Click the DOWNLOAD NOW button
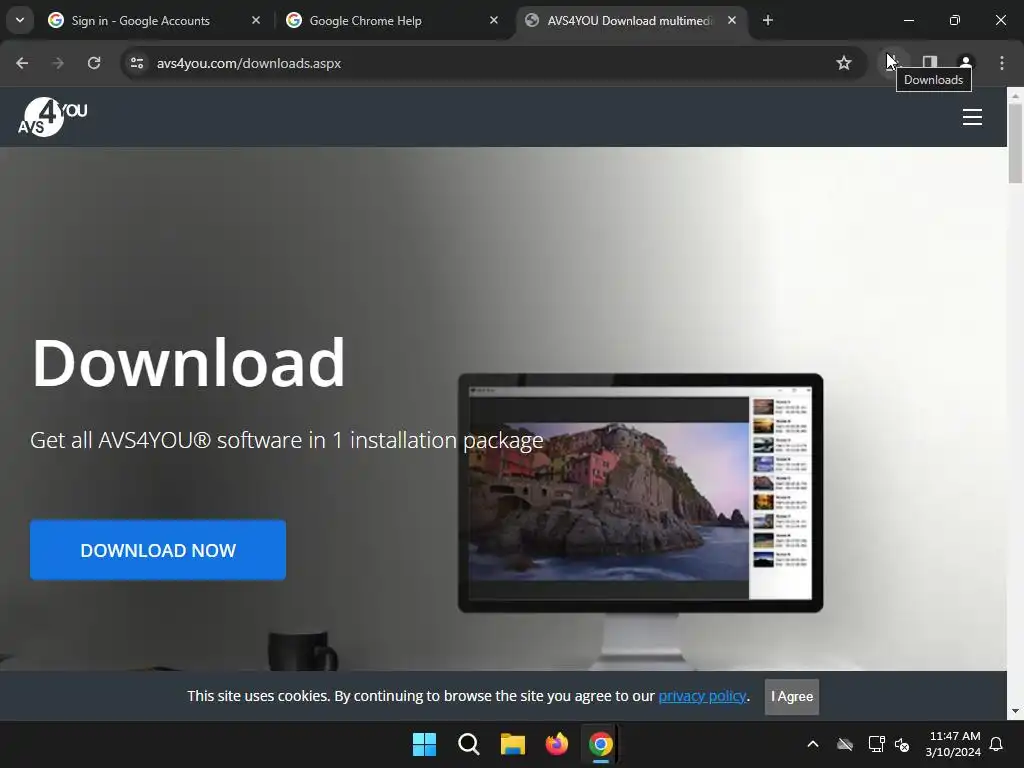This screenshot has width=1024, height=768. pyautogui.click(x=158, y=550)
